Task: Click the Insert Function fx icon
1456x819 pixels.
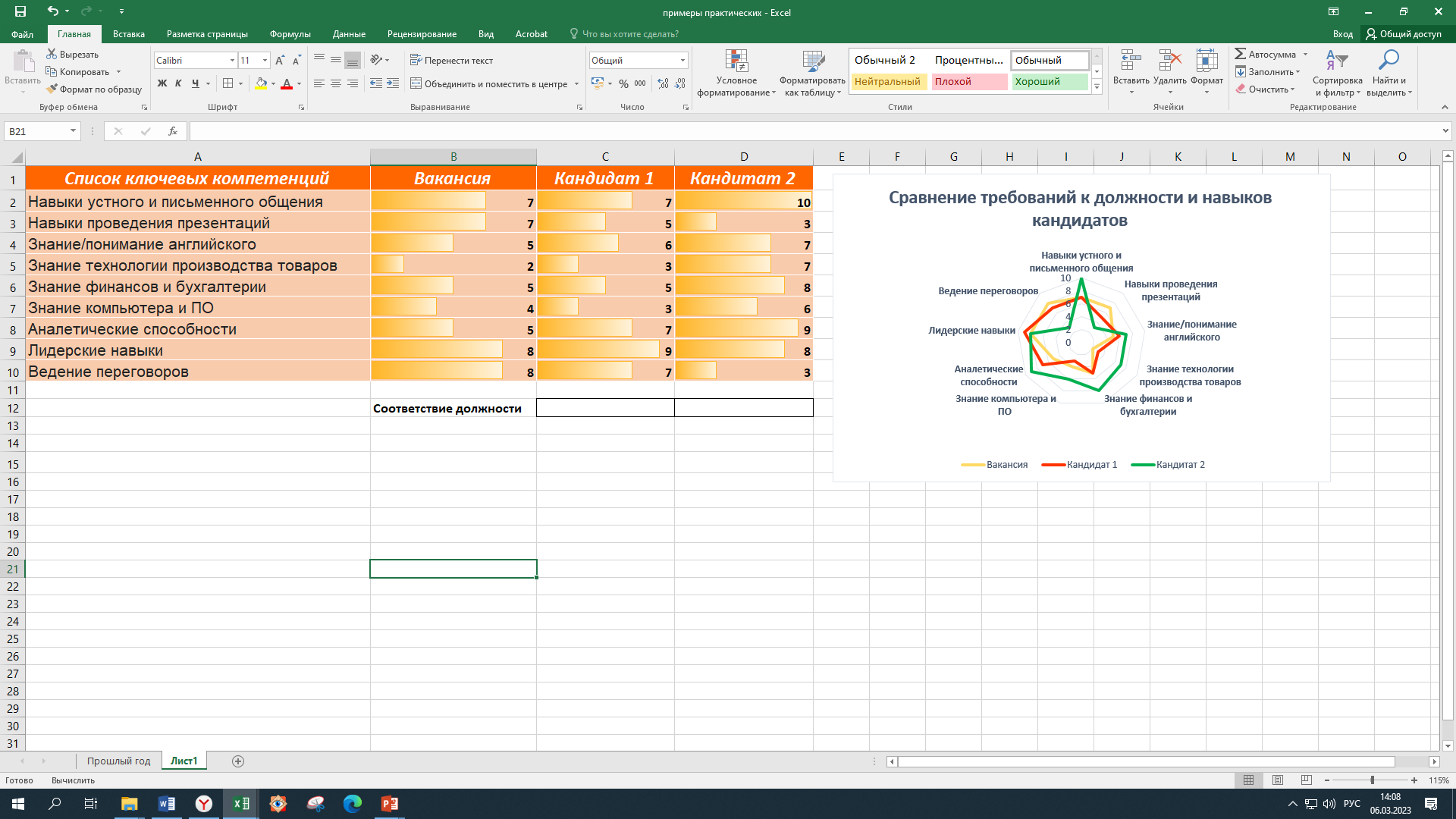Action: [x=173, y=131]
